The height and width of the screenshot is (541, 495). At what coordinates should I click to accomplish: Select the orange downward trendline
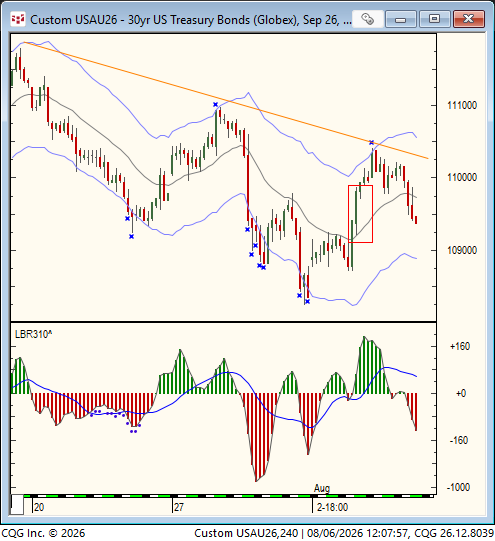pos(226,100)
